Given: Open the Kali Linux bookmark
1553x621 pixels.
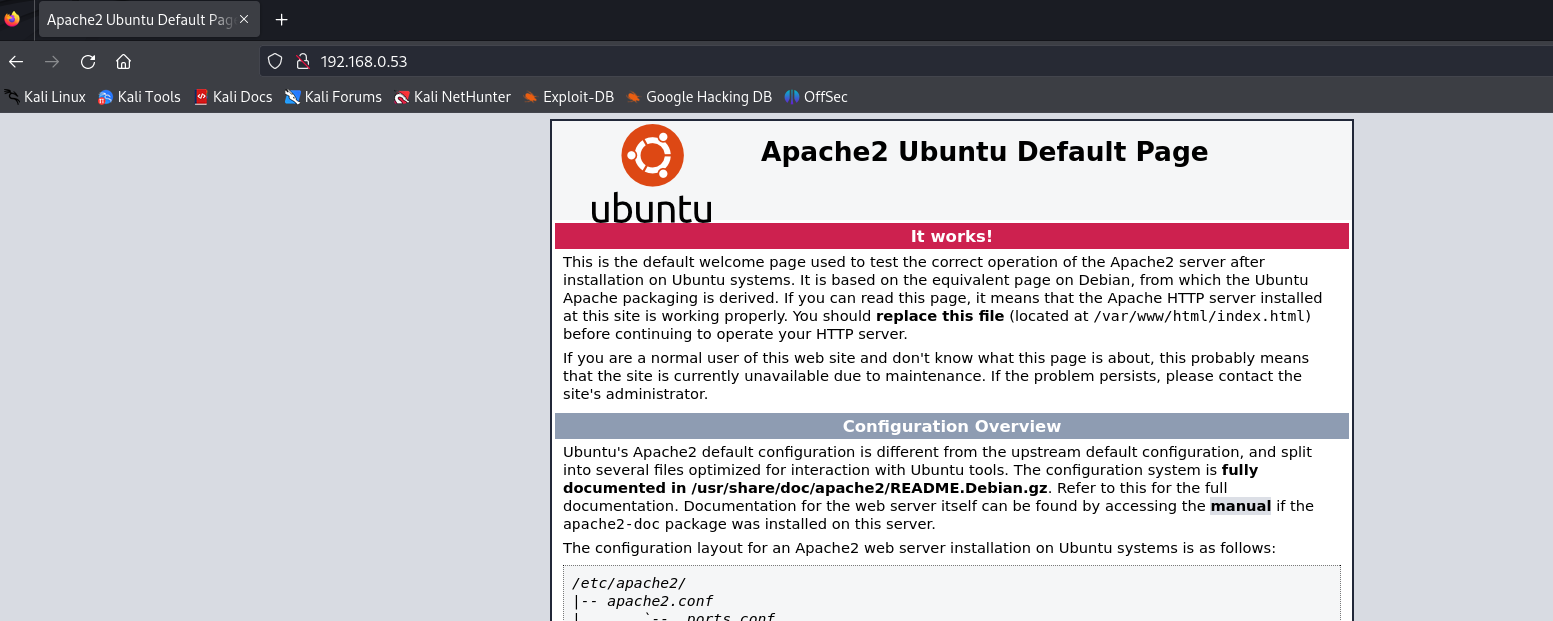Looking at the screenshot, I should [45, 97].
